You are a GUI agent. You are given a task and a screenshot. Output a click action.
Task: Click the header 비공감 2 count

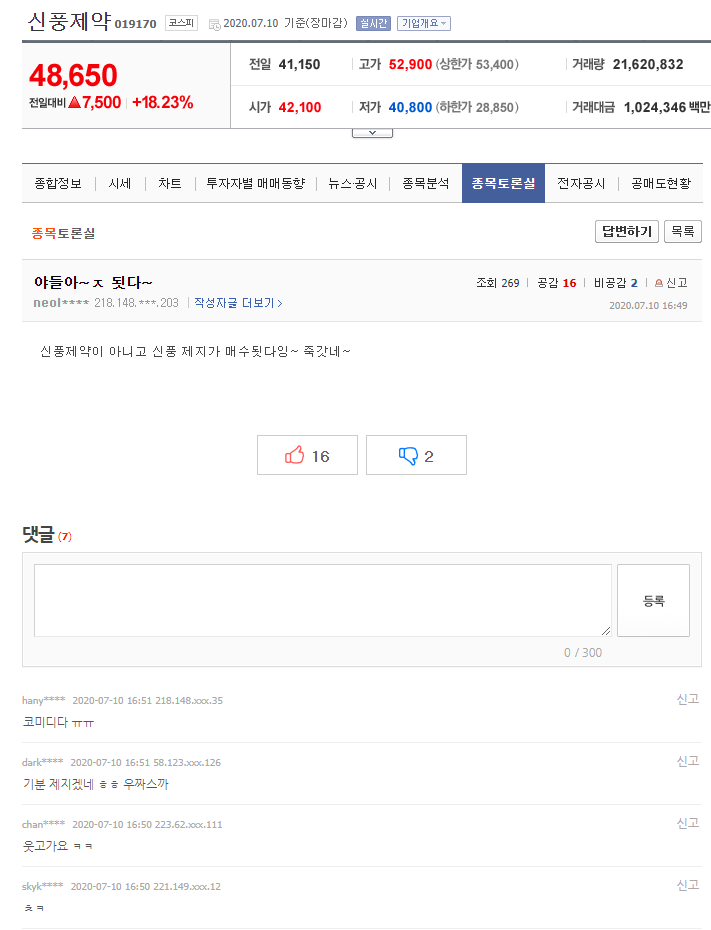pos(616,283)
